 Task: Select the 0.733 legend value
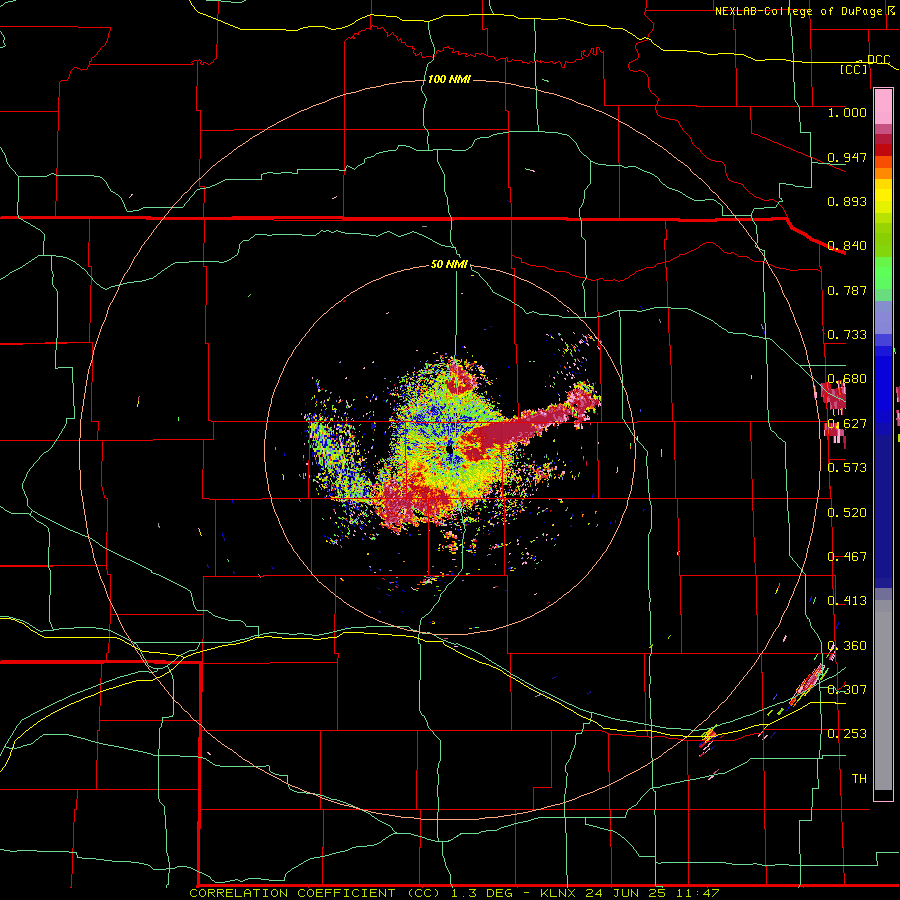click(x=847, y=334)
